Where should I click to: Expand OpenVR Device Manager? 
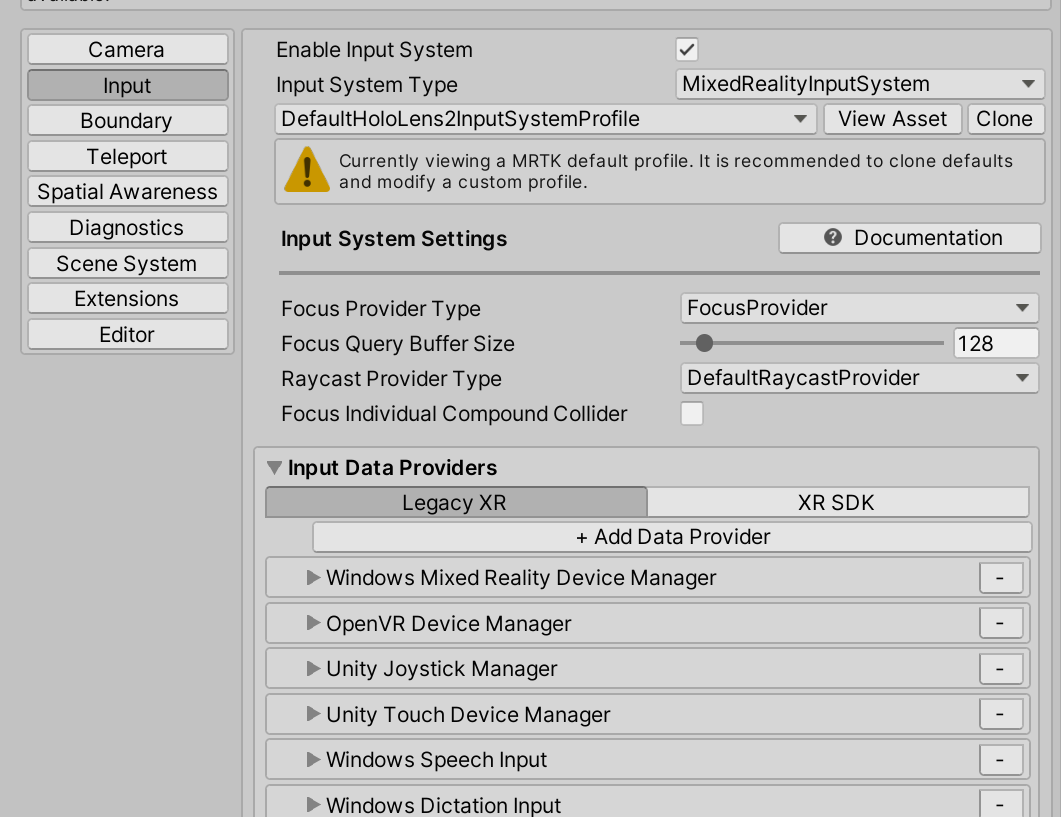(x=313, y=623)
